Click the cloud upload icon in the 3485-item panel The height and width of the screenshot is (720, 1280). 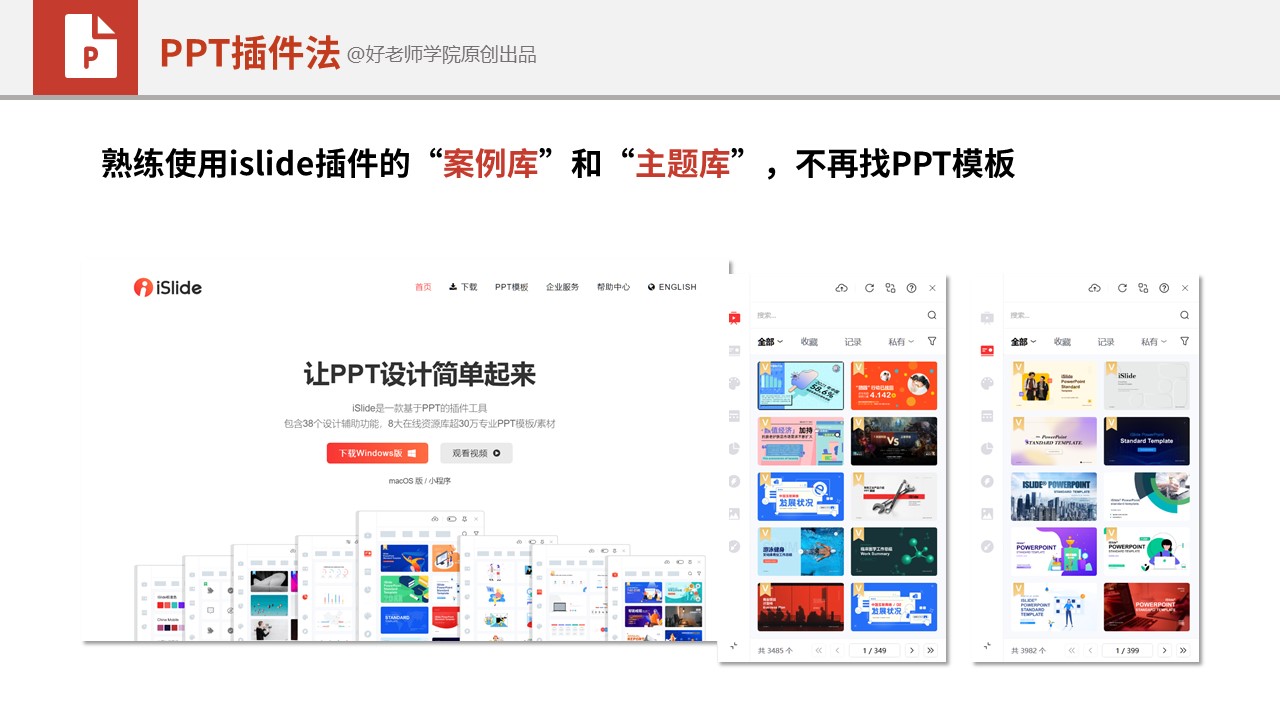842,288
